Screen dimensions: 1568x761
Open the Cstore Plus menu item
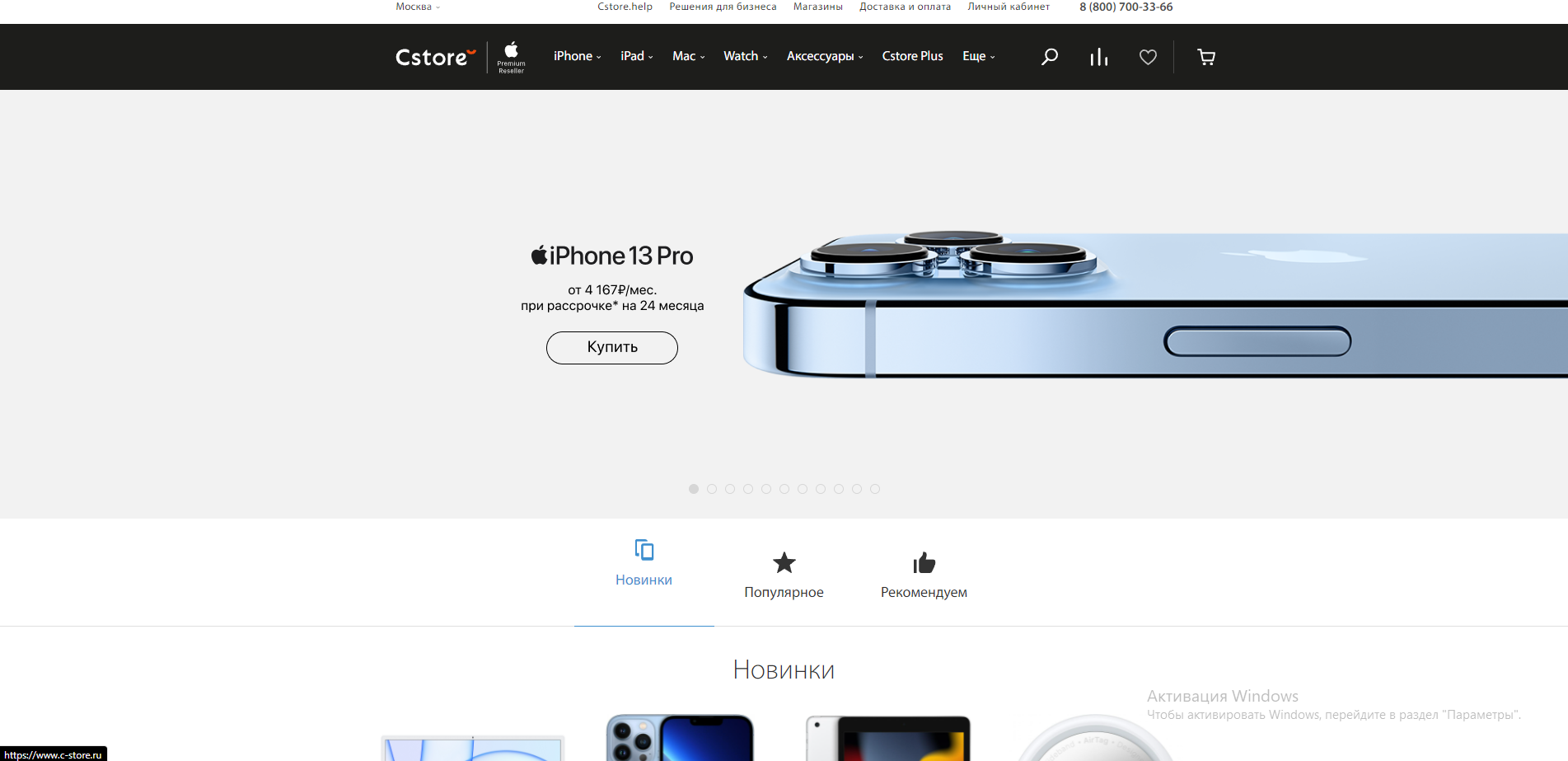coord(912,56)
